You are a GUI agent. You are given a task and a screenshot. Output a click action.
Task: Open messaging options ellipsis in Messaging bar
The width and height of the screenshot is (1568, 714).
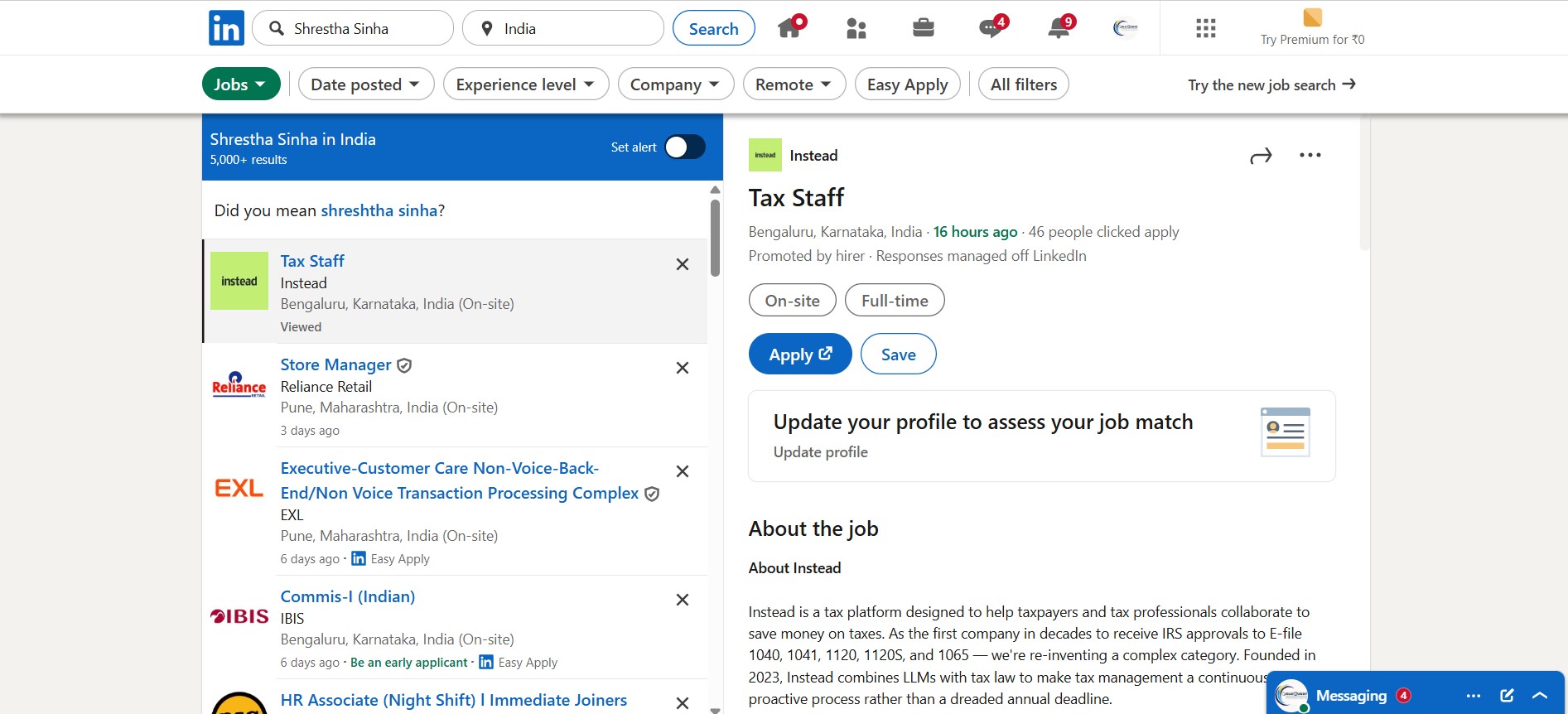[x=1474, y=696]
